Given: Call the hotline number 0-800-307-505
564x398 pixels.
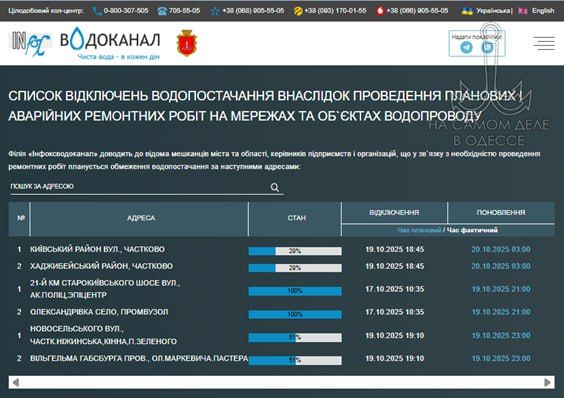Looking at the screenshot, I should tap(126, 11).
